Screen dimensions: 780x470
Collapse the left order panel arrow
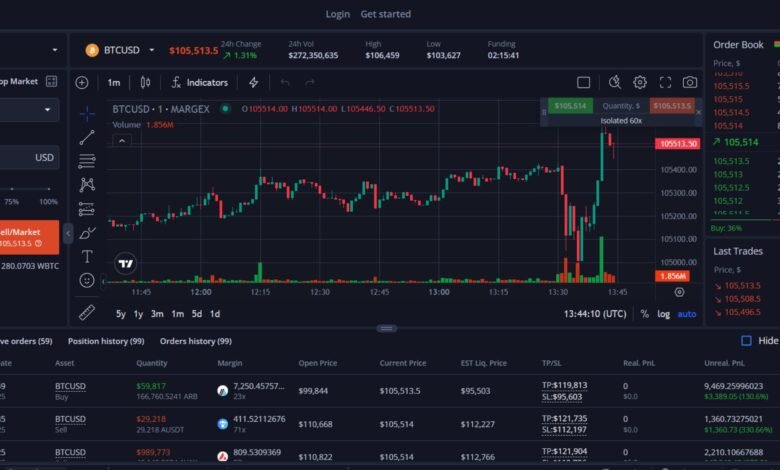pos(69,233)
